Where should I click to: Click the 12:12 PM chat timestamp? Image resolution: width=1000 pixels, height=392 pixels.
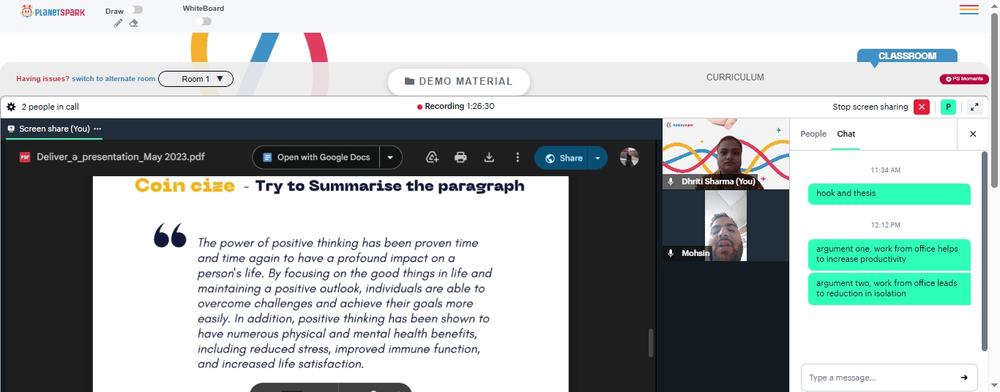(885, 225)
